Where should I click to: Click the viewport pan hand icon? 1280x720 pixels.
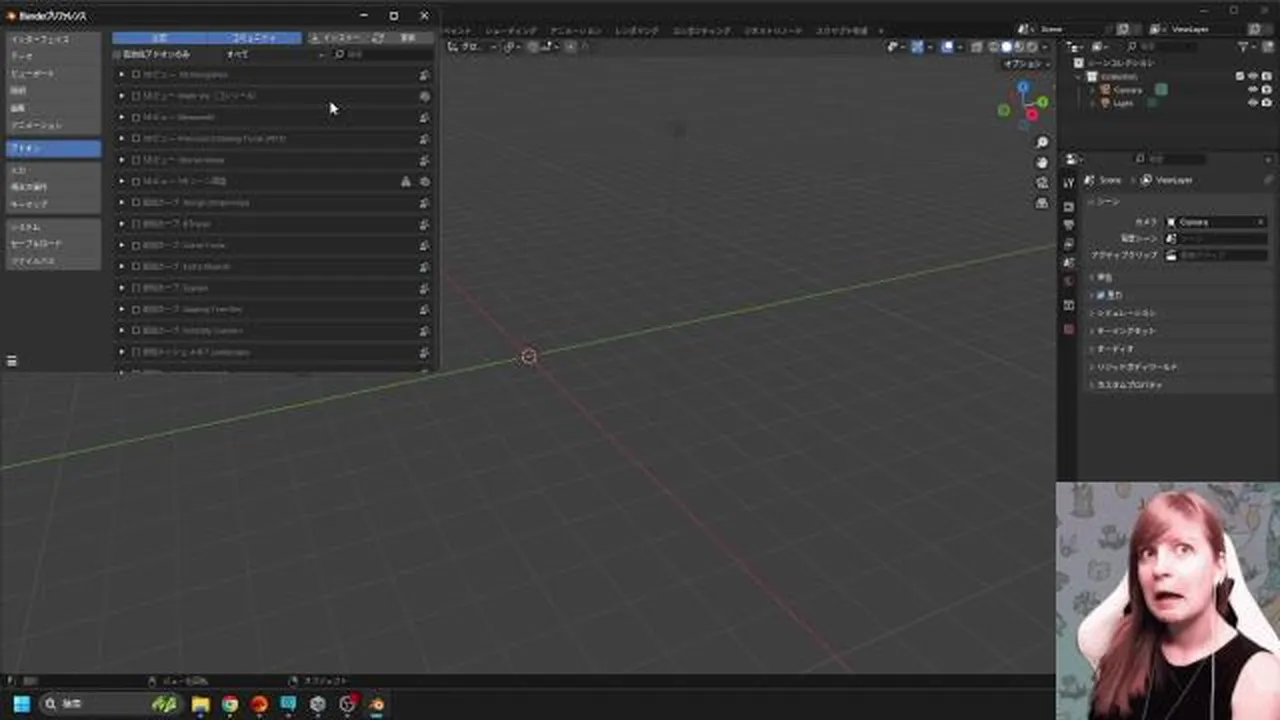(x=1042, y=162)
